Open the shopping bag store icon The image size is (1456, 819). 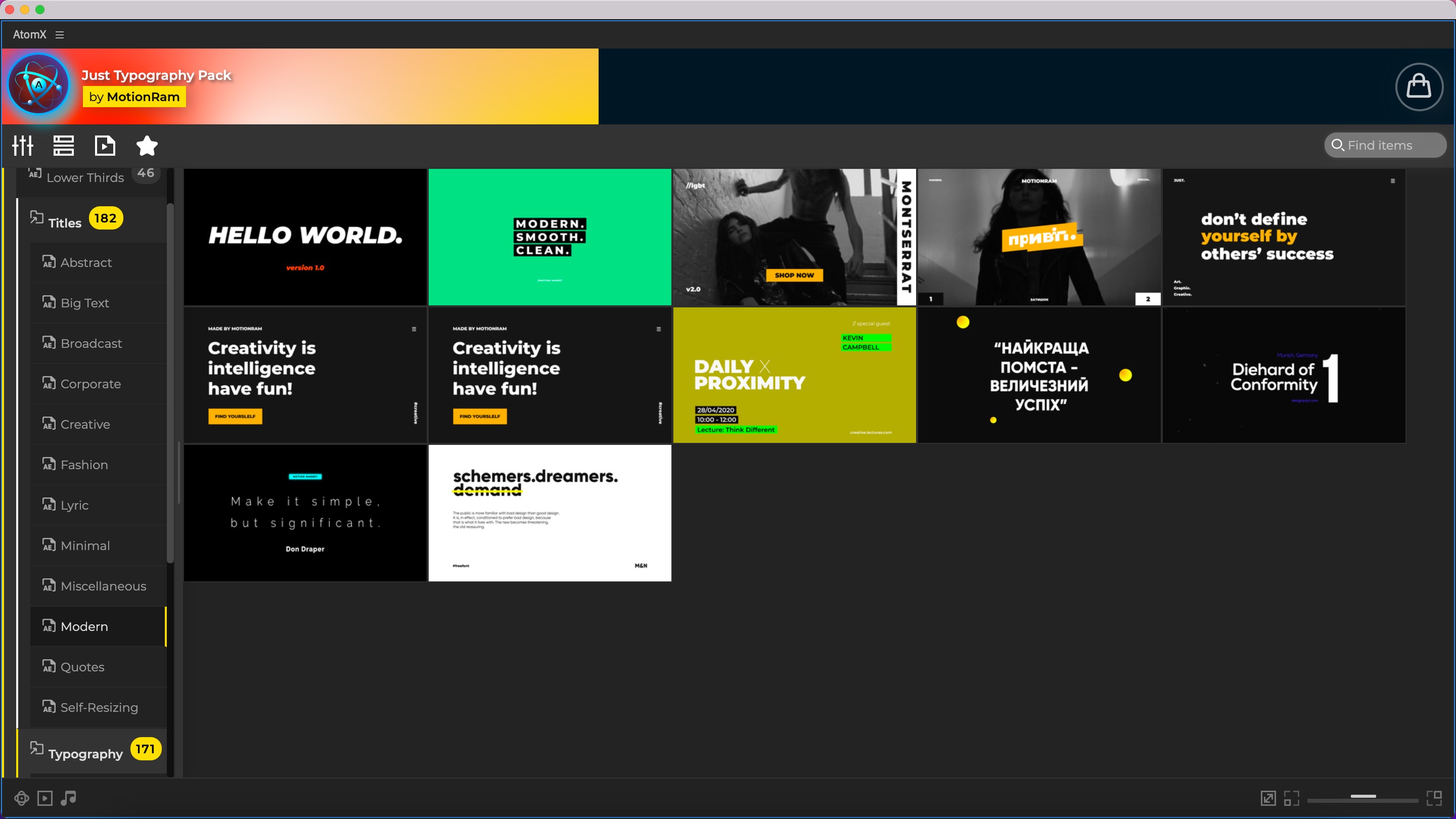click(1418, 86)
